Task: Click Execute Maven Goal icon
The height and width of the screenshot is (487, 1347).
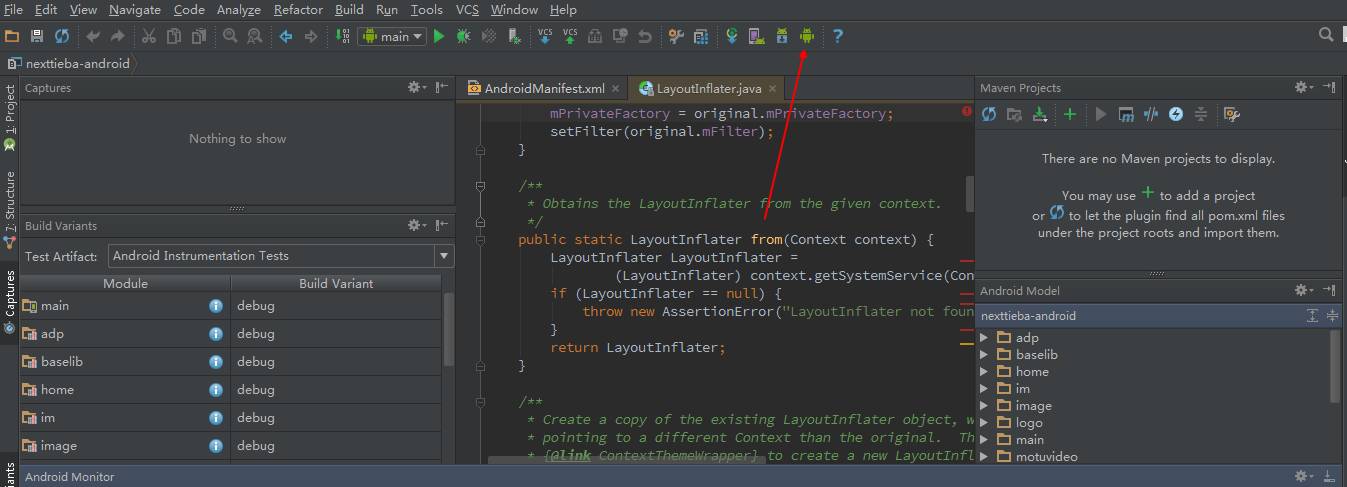Action: 1126,114
